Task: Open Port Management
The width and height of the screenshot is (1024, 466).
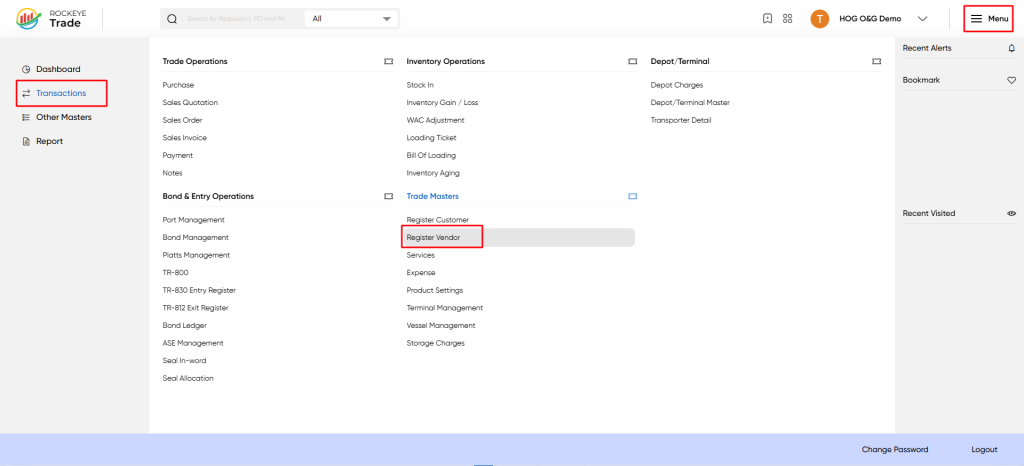Action: click(x=193, y=221)
